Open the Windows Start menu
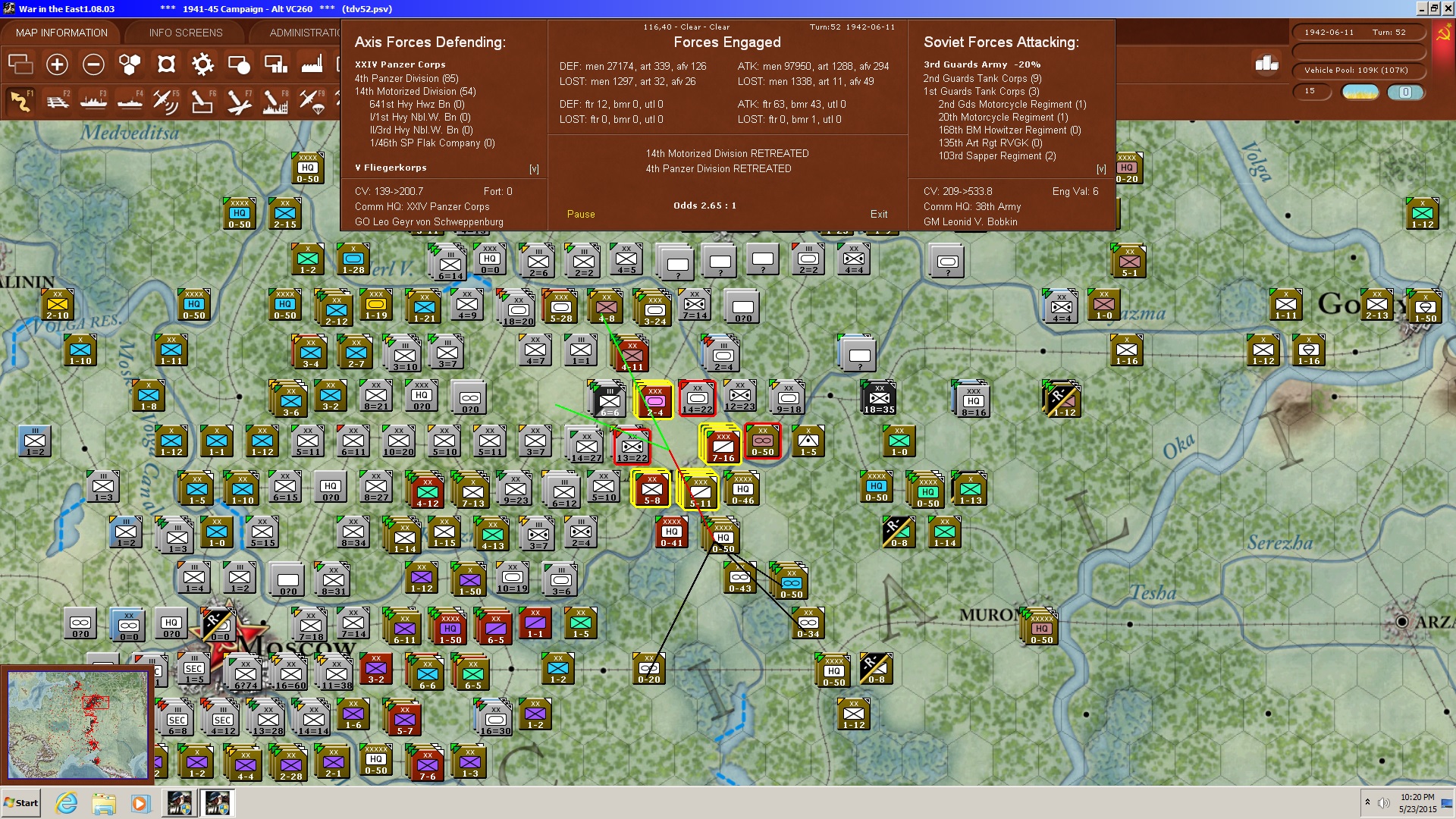1456x819 pixels. pos(21,803)
